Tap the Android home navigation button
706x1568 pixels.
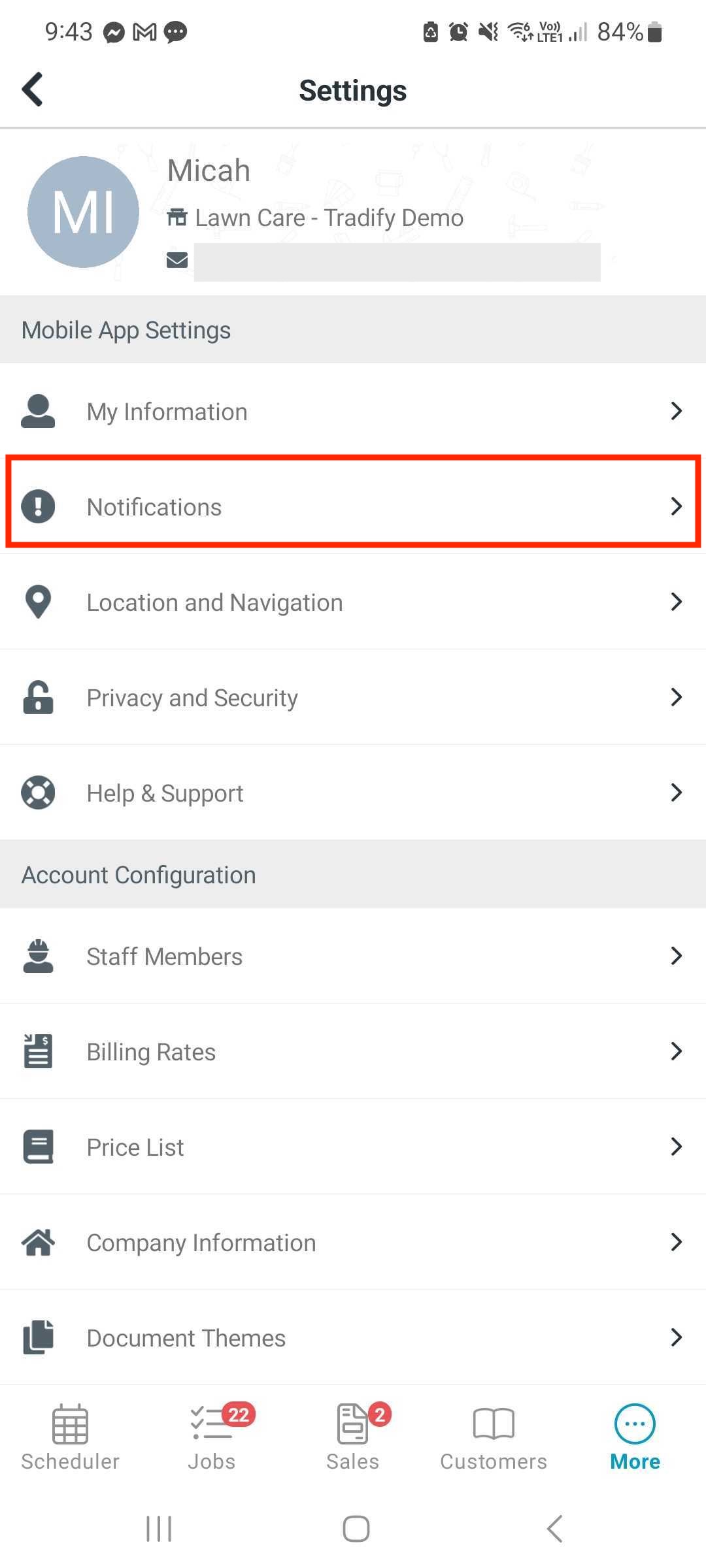coord(356,1529)
